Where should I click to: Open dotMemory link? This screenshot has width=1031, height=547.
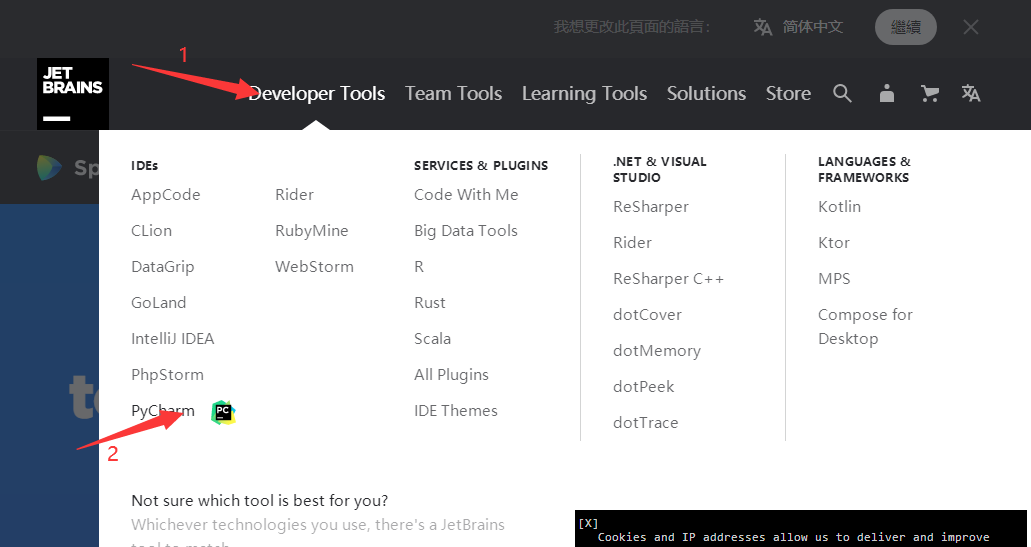point(657,351)
